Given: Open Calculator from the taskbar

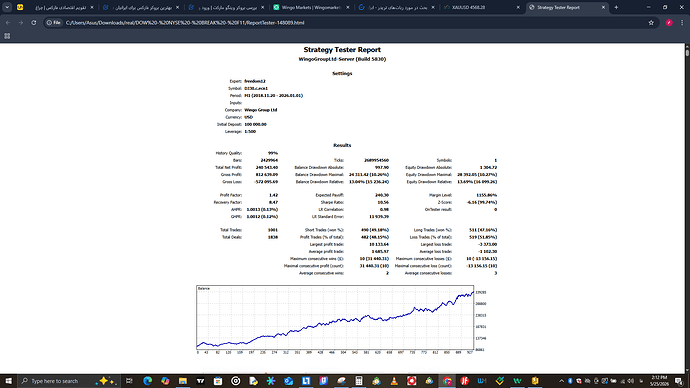Looking at the screenshot, I should tap(359, 381).
